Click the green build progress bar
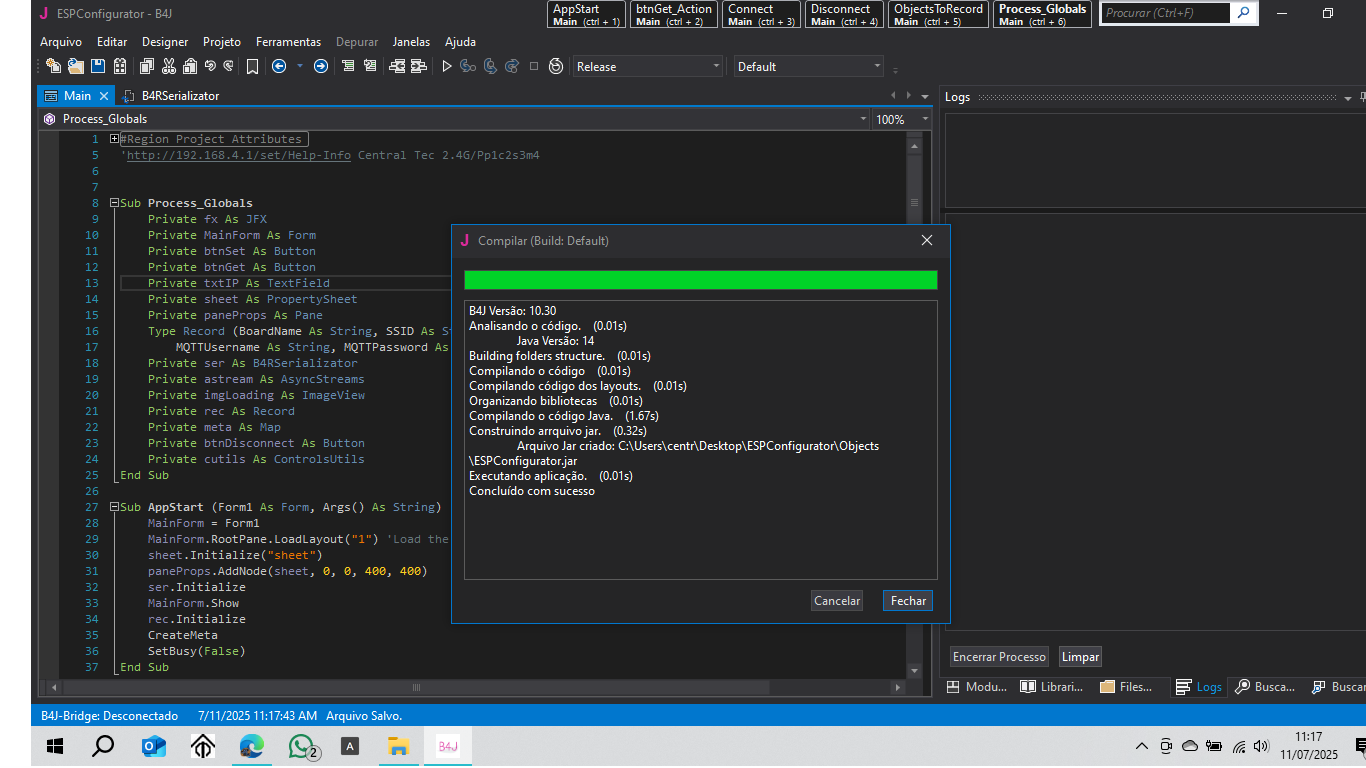Viewport: 1366px width, 768px height. 700,280
